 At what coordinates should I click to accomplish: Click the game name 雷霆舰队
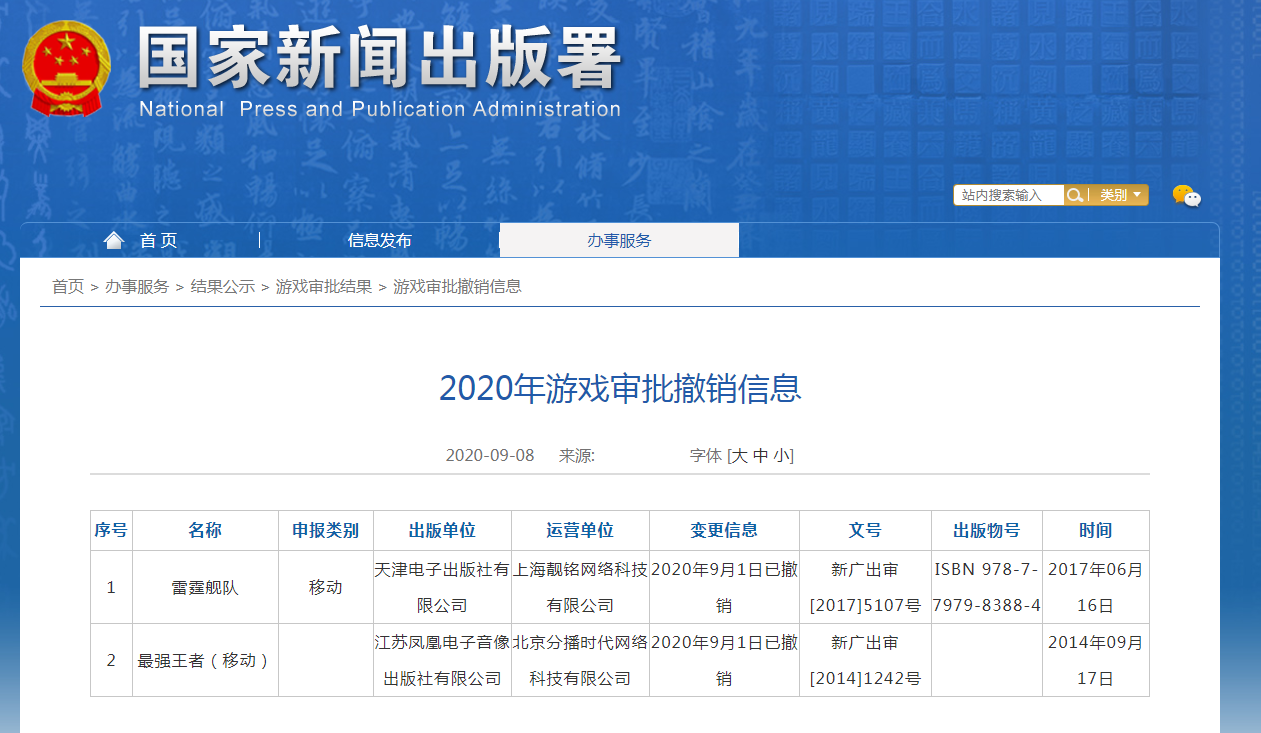(205, 587)
